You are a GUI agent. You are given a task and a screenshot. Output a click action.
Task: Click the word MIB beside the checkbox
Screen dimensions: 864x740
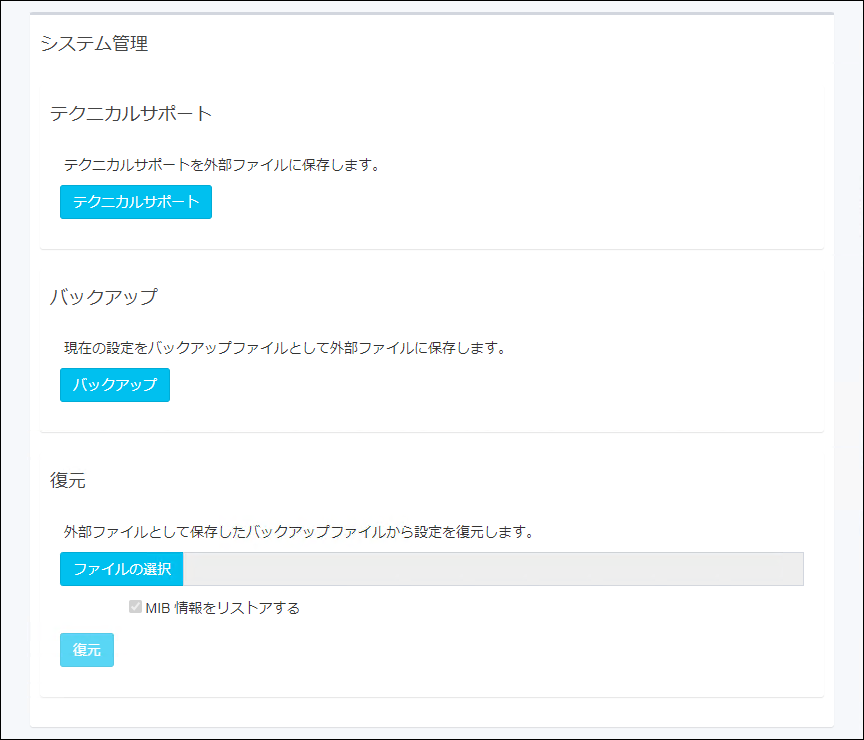[x=158, y=607]
